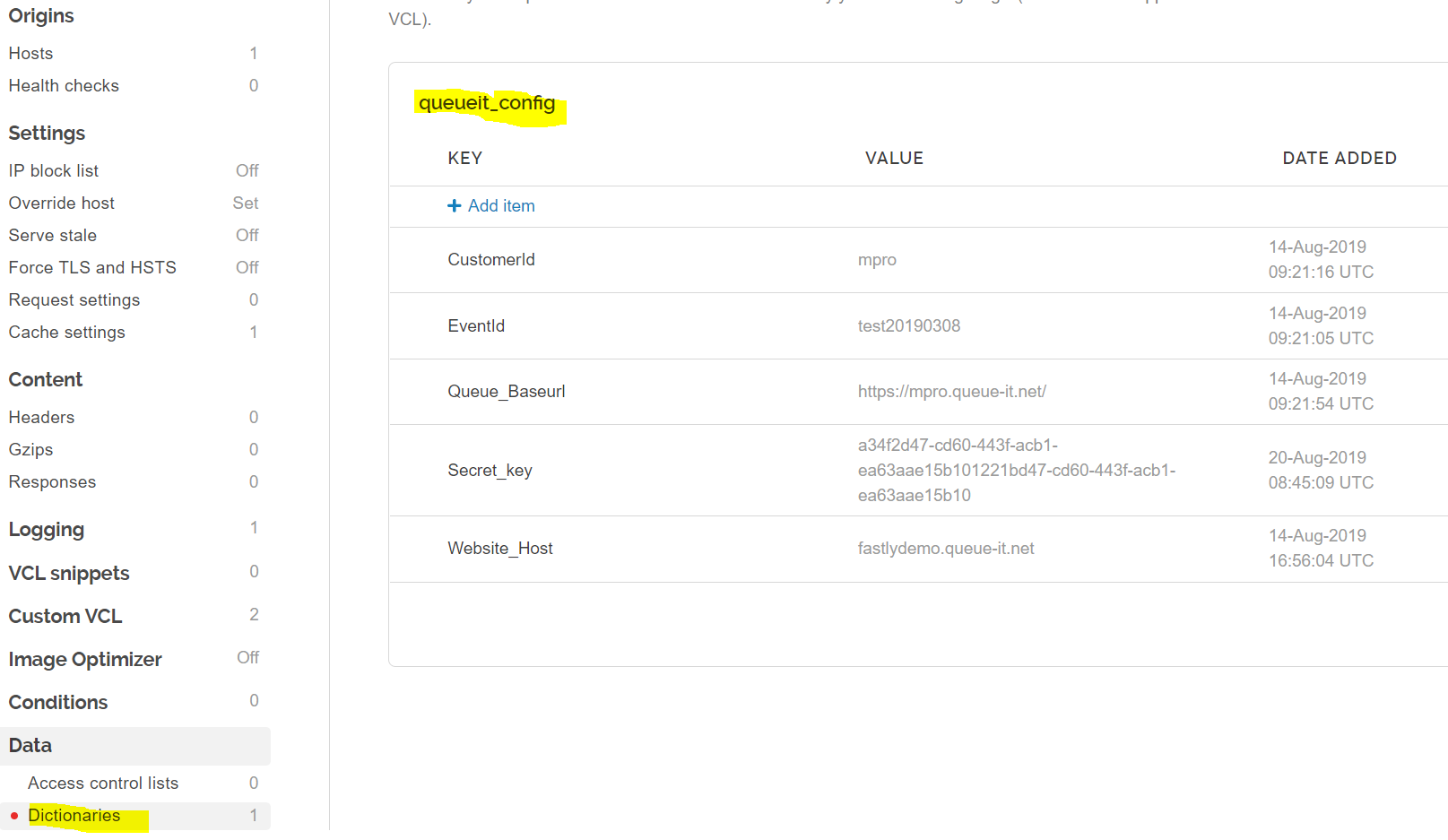Expand the Logging section
This screenshot has height=840, width=1448.
coord(47,530)
